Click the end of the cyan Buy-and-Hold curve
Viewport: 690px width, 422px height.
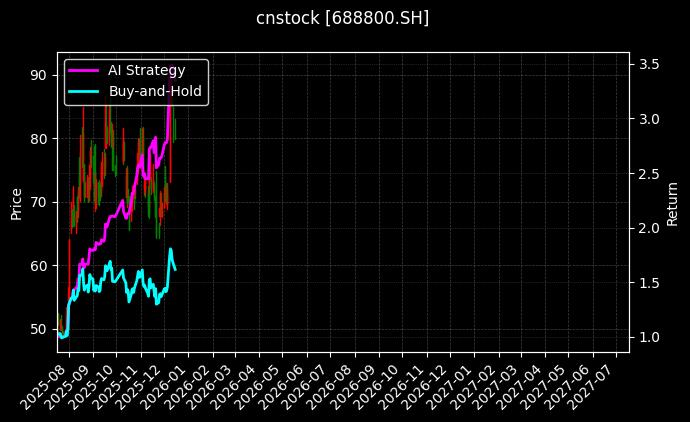pos(175,270)
